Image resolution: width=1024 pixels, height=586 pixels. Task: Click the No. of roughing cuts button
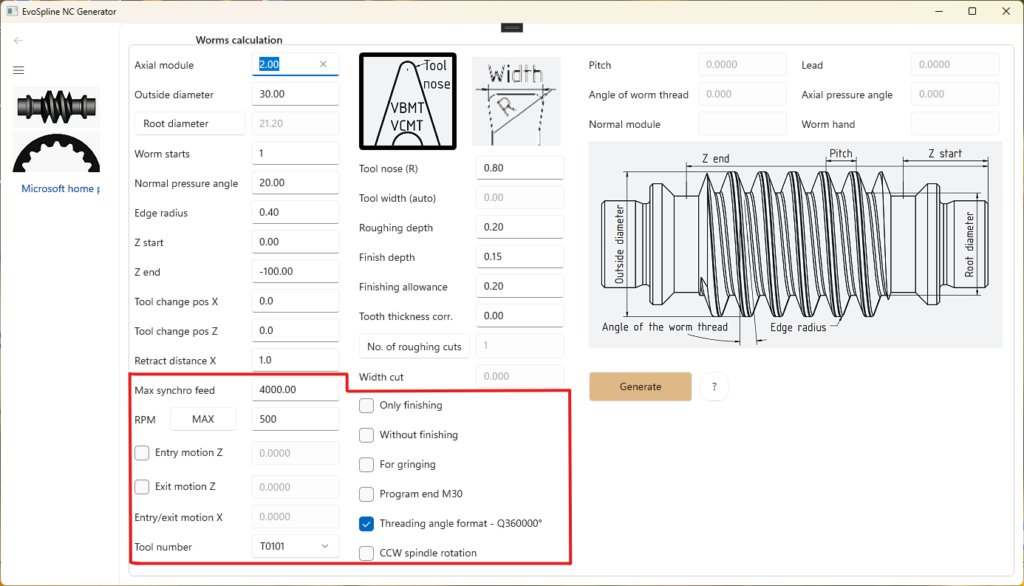click(414, 347)
